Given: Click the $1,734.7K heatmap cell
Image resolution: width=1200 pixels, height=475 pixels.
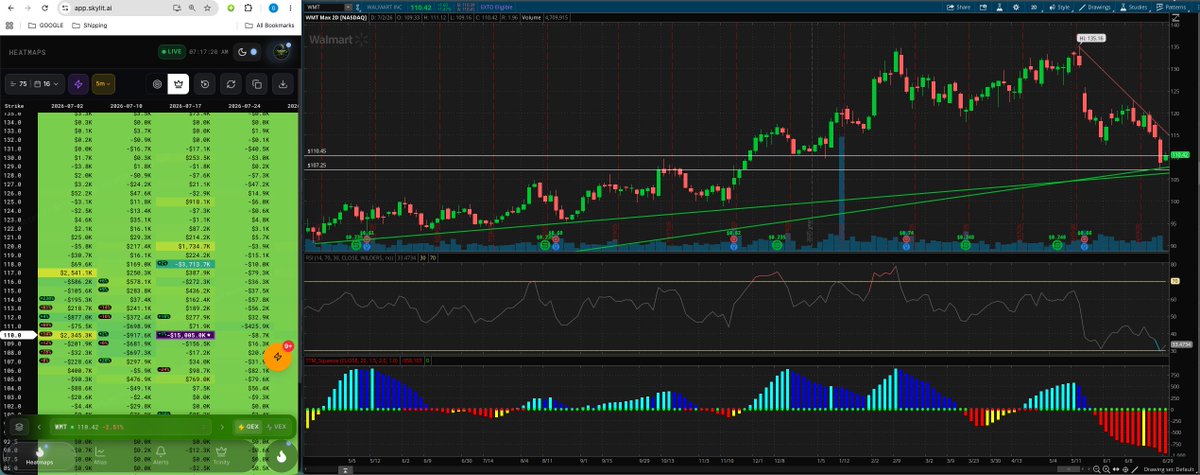Looking at the screenshot, I should (186, 245).
